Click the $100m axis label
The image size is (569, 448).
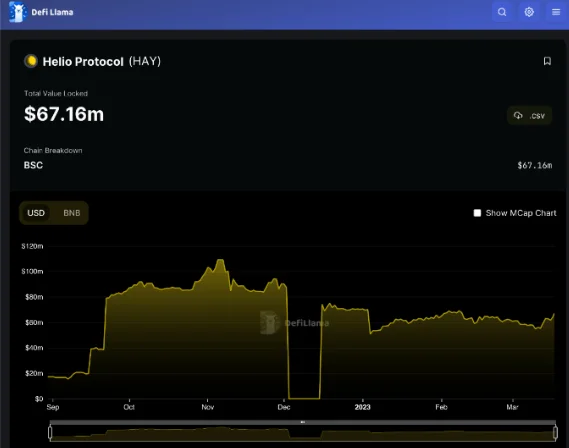pos(32,271)
